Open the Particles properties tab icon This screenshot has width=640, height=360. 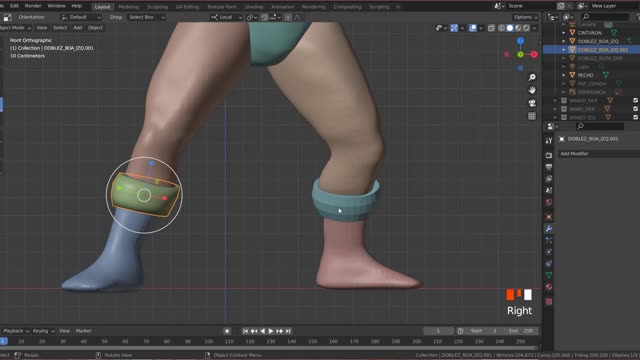coord(549,240)
